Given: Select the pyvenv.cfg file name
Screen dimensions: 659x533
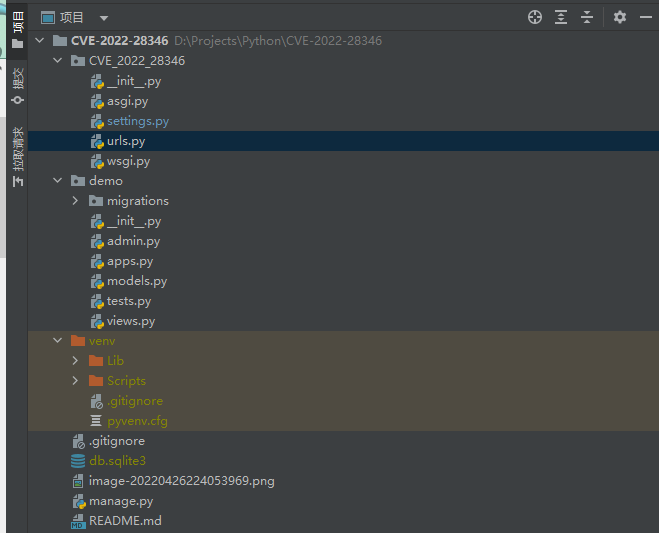Looking at the screenshot, I should [x=137, y=421].
